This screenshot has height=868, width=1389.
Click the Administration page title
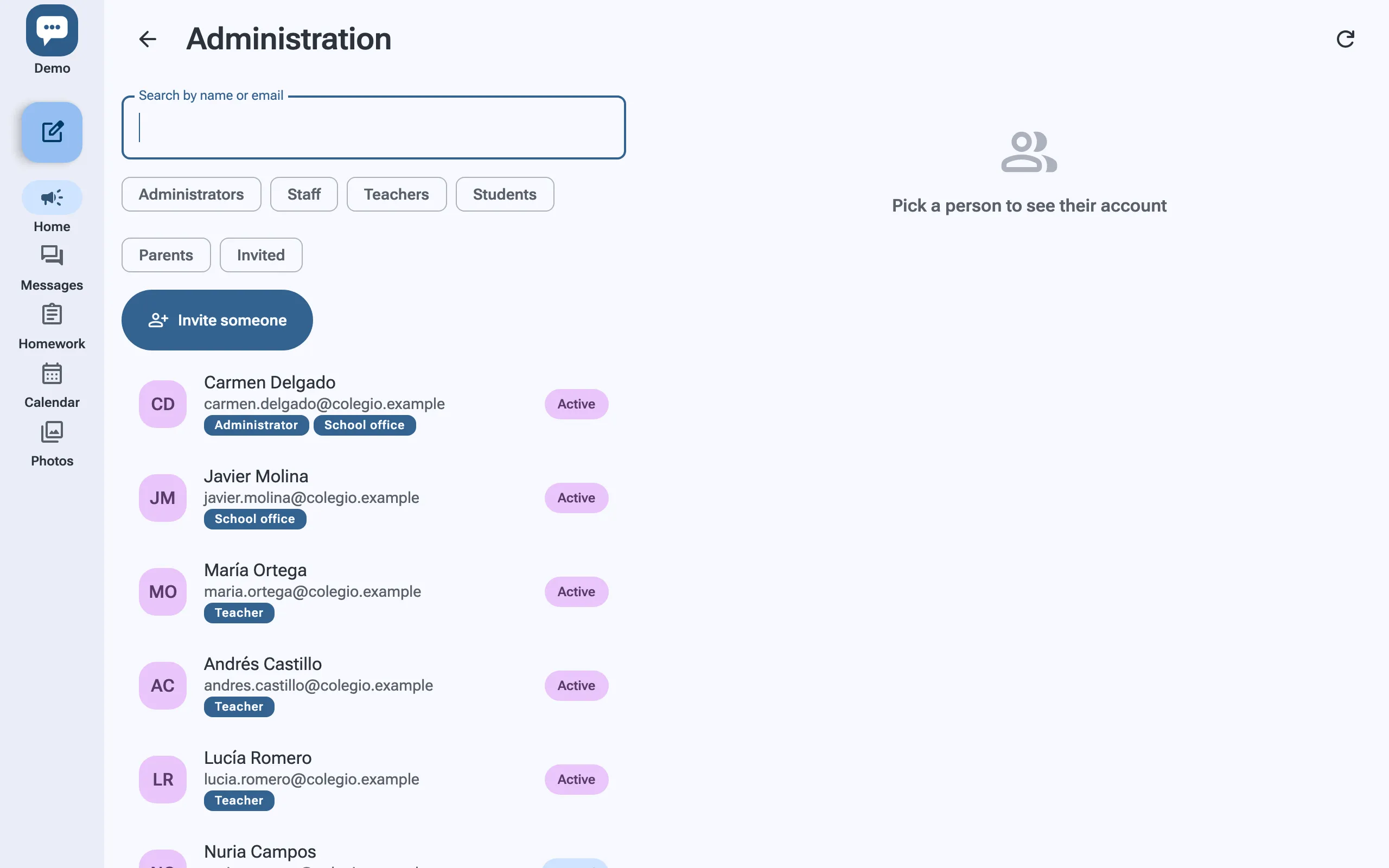289,39
